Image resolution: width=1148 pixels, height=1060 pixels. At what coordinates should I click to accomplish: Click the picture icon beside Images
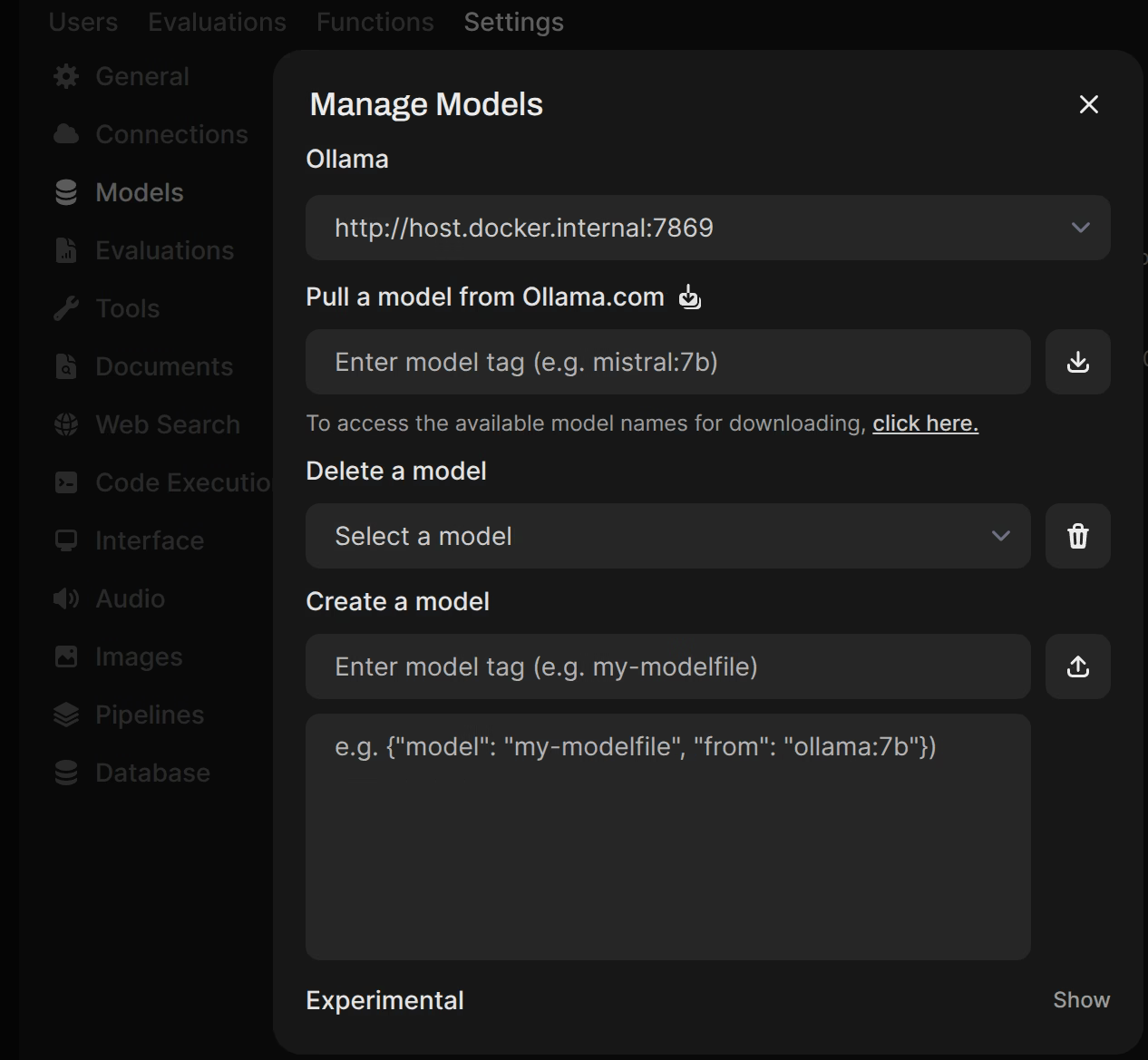[x=66, y=656]
